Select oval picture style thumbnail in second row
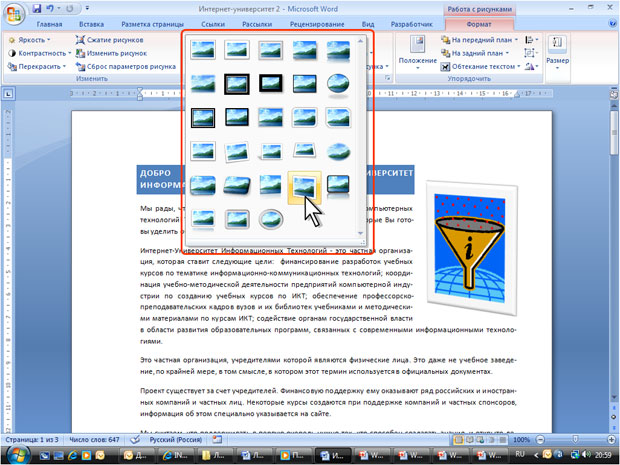Image resolution: width=620 pixels, height=465 pixels. click(x=338, y=84)
